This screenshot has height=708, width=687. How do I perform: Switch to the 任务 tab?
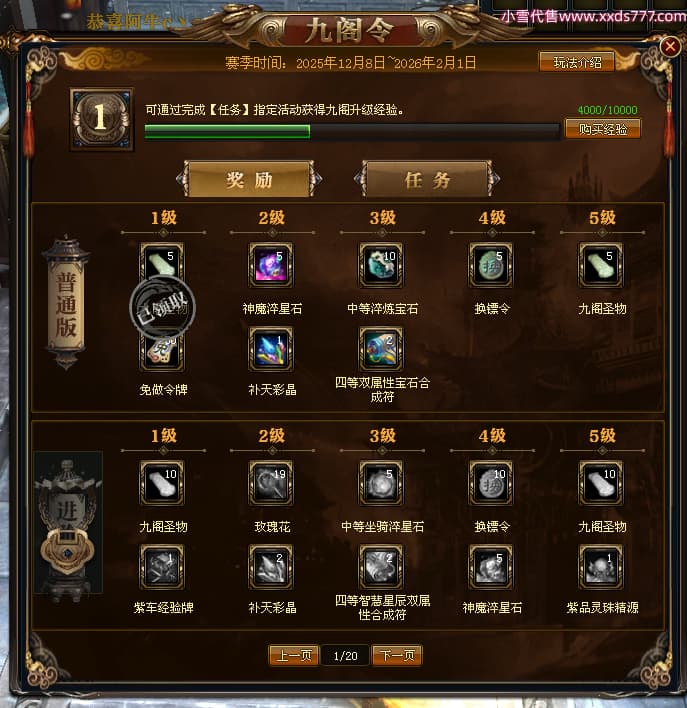(x=427, y=179)
